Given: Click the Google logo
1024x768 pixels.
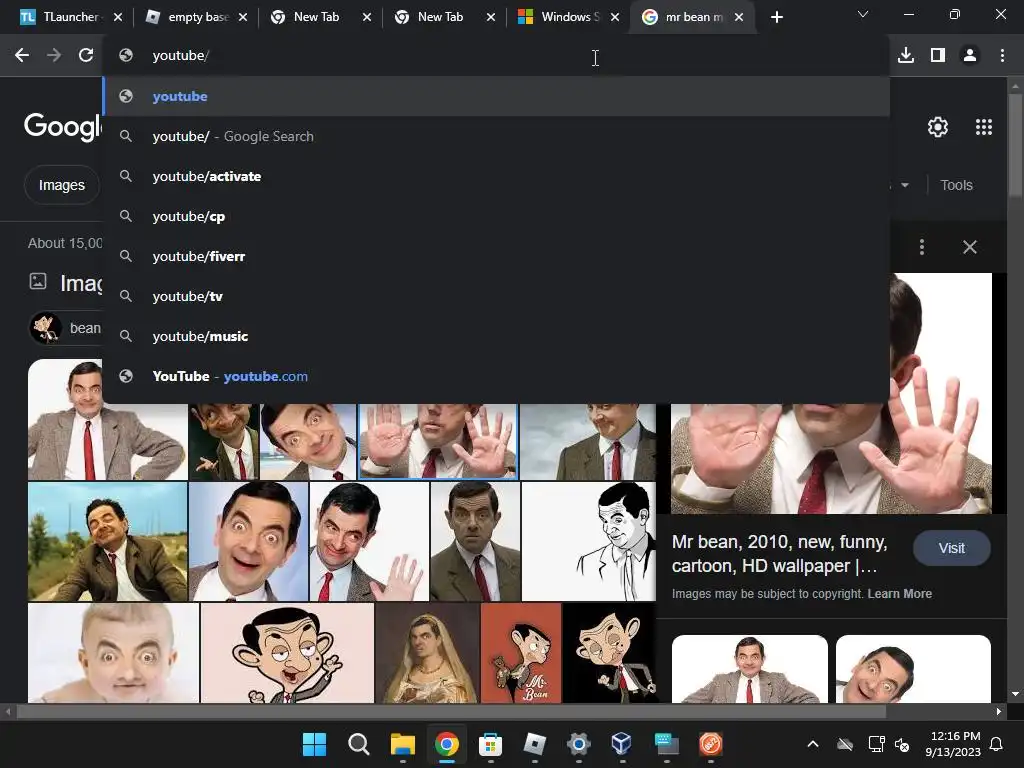Looking at the screenshot, I should point(63,125).
